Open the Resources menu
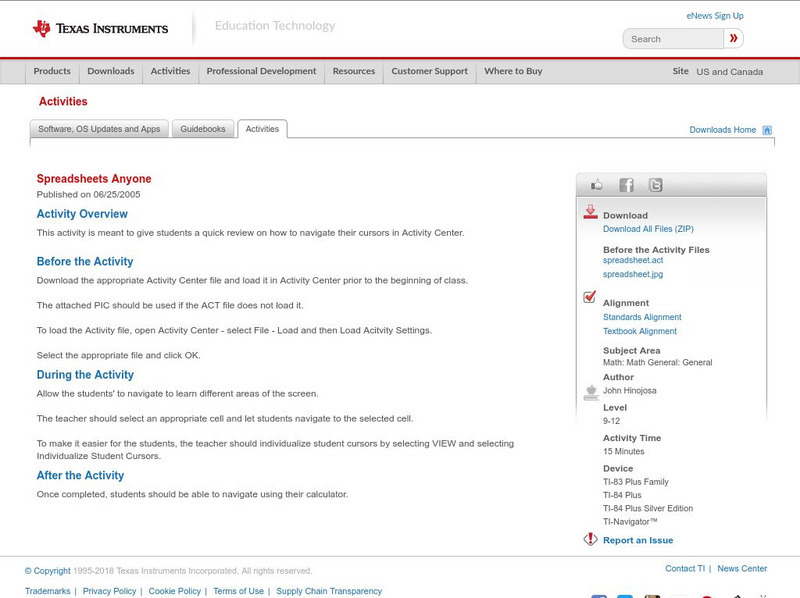The image size is (800, 598). [x=354, y=71]
